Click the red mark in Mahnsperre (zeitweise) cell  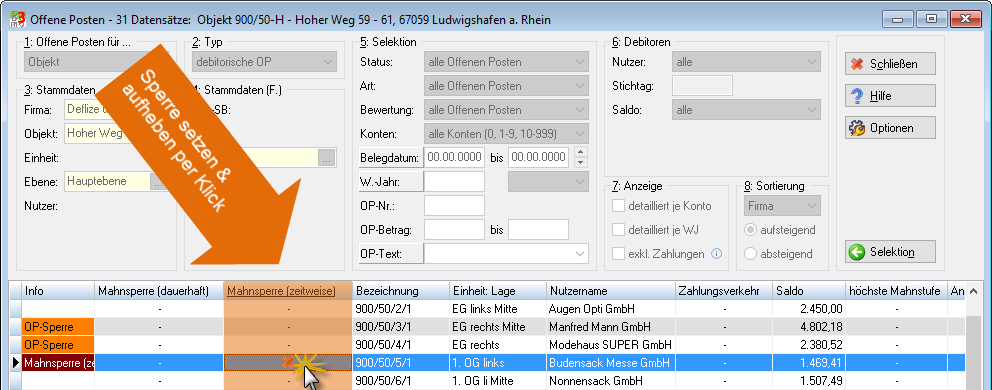click(287, 363)
